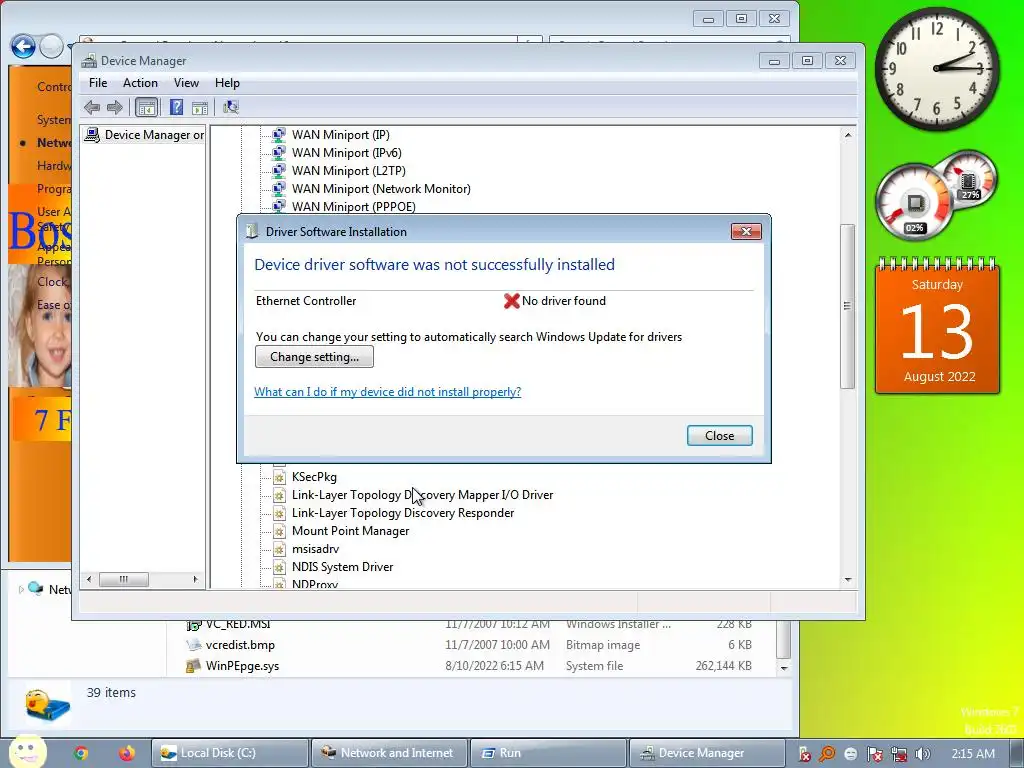Click the device list vertical scrollbar thumb

coord(848,306)
